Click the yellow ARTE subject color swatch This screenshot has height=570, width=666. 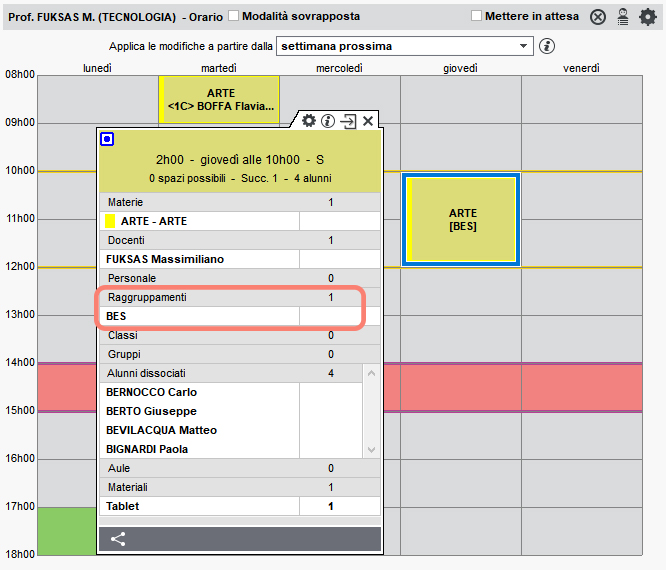coord(110,221)
